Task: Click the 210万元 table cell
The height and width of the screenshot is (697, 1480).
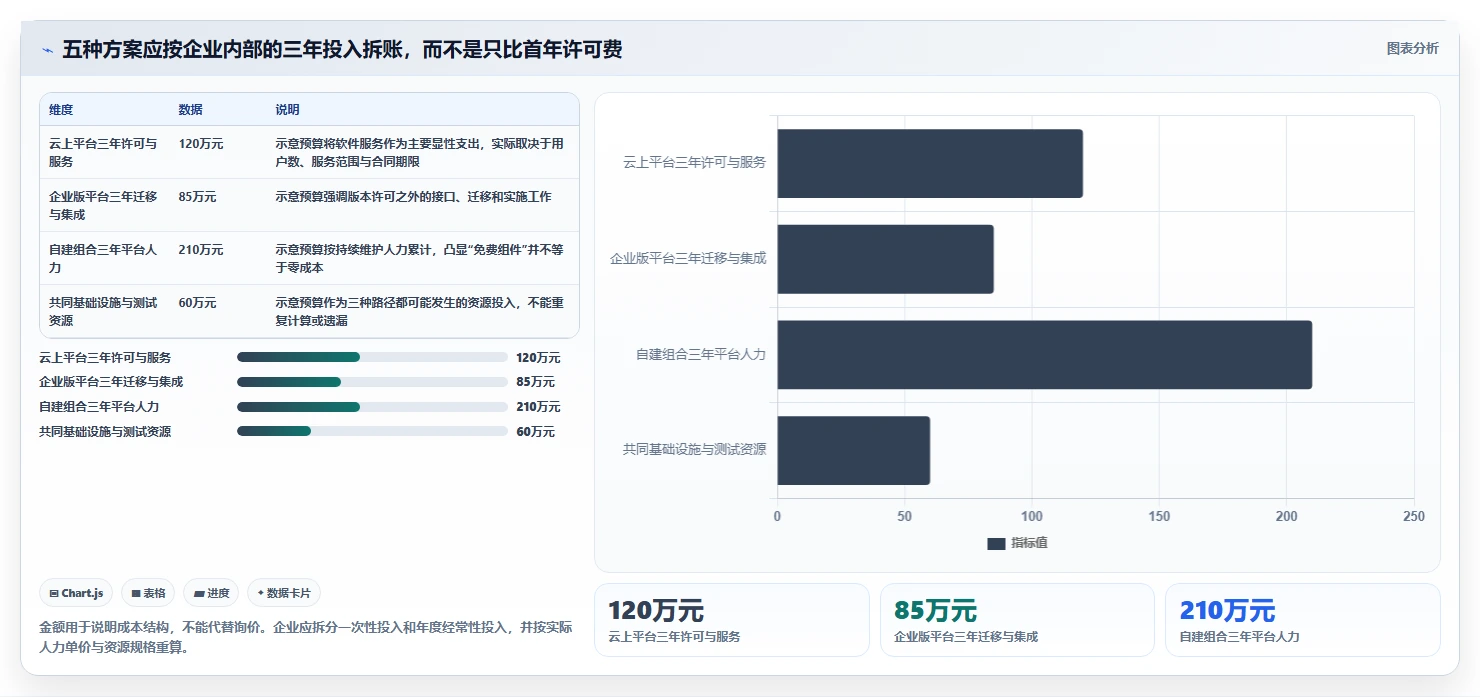Action: 201,250
